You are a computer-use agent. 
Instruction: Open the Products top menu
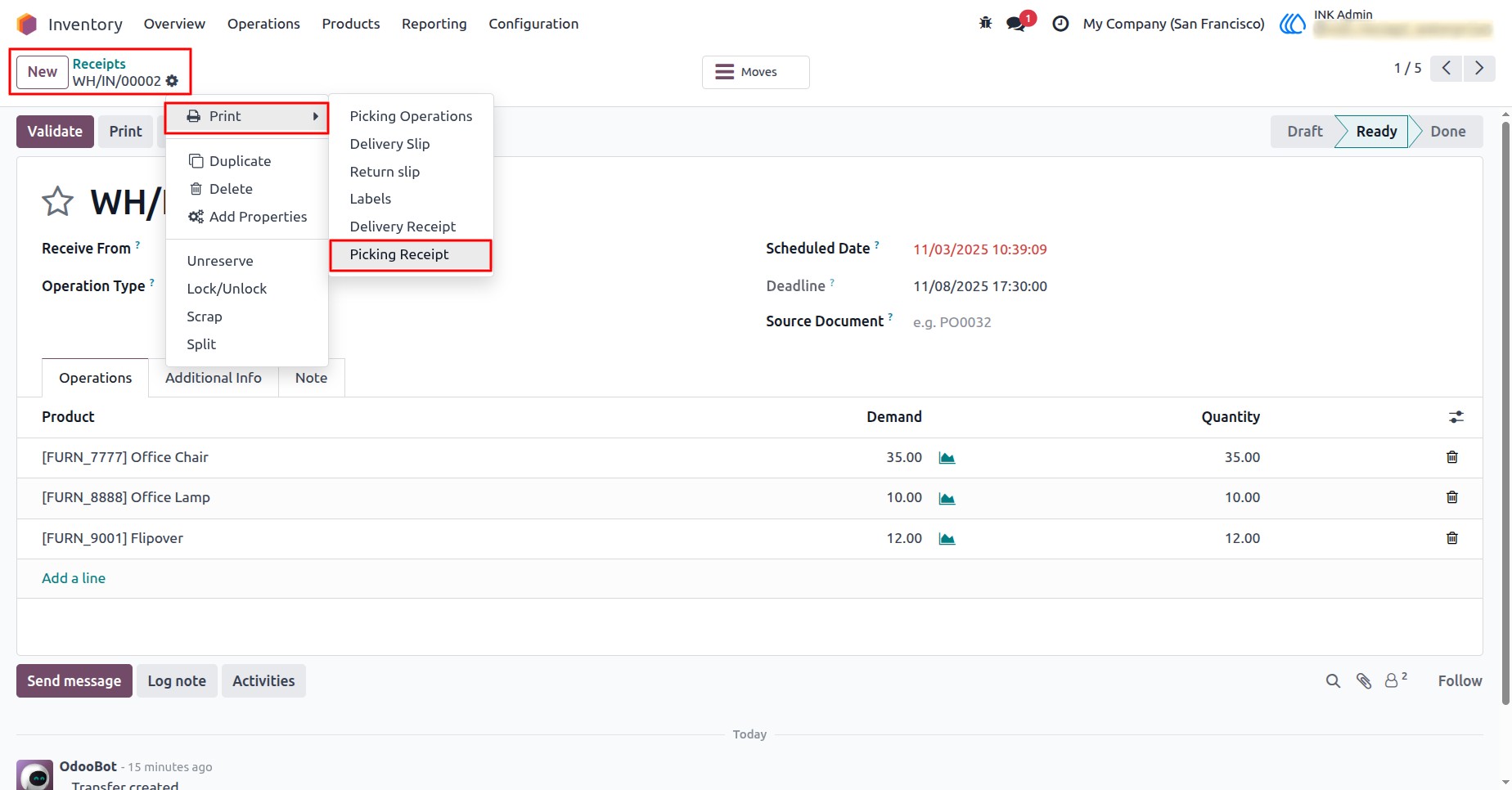[x=351, y=24]
